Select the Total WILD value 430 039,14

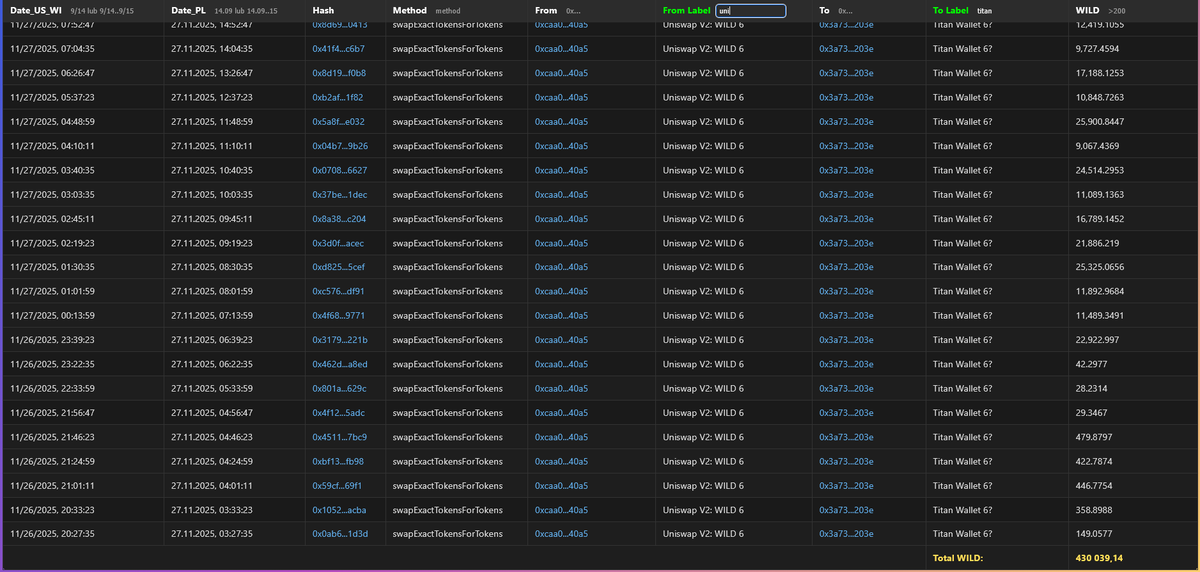click(x=1100, y=558)
